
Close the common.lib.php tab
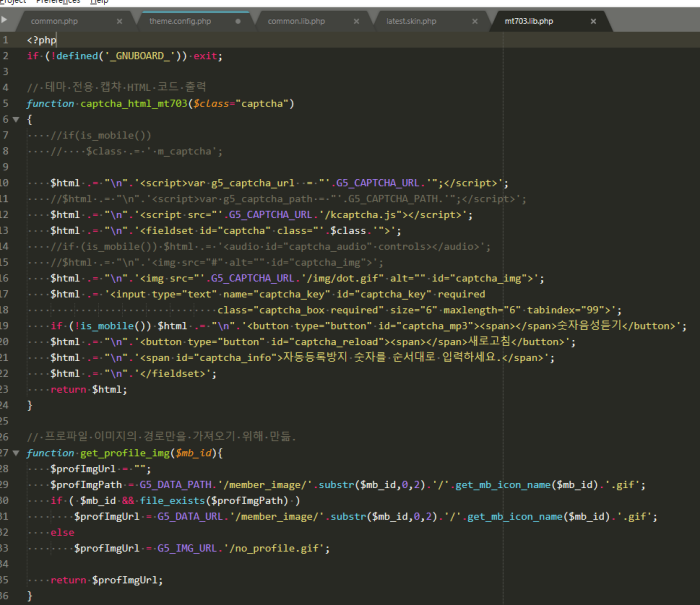click(x=357, y=20)
